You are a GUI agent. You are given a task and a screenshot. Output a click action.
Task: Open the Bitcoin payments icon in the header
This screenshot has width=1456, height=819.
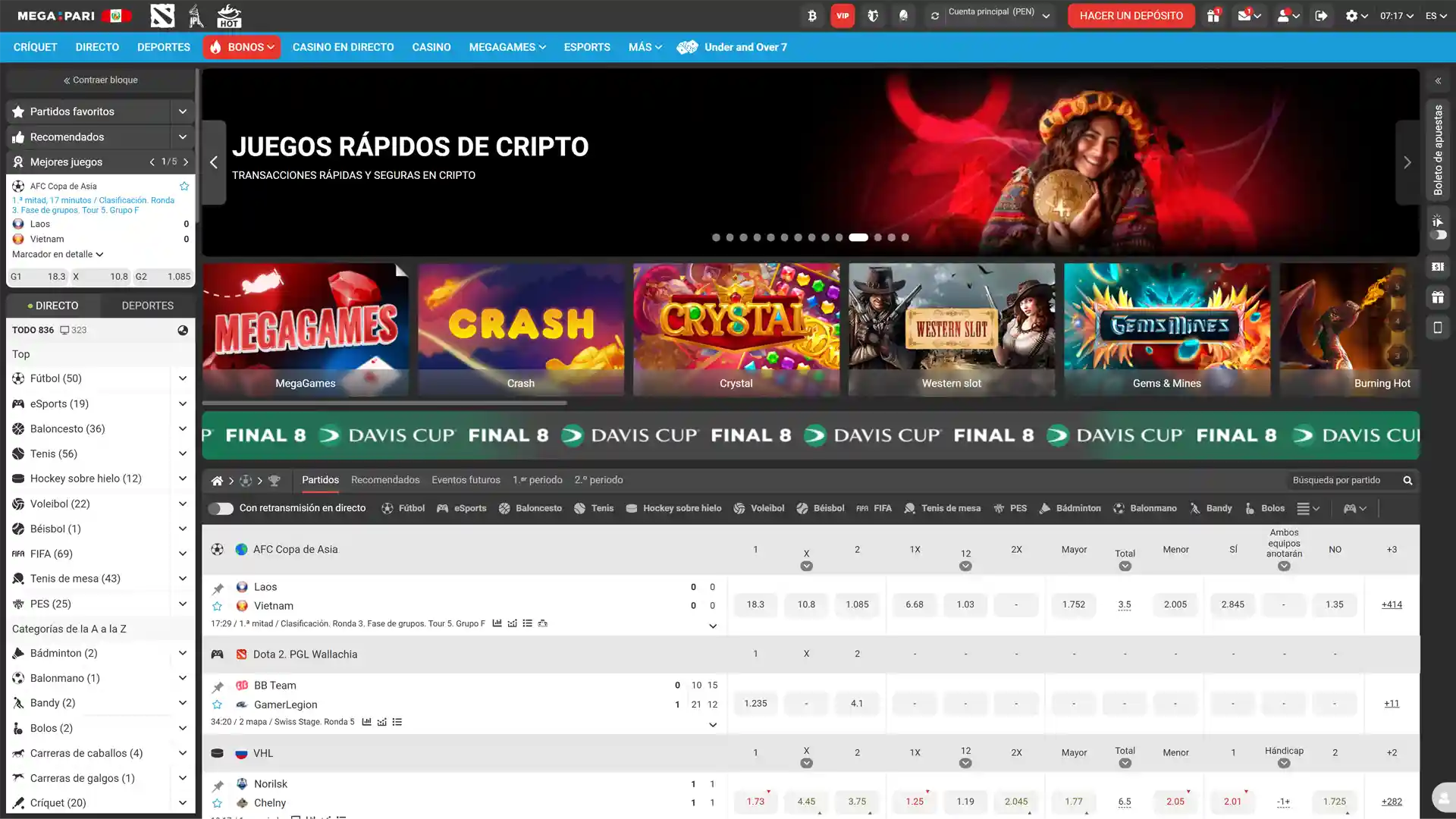(x=811, y=15)
